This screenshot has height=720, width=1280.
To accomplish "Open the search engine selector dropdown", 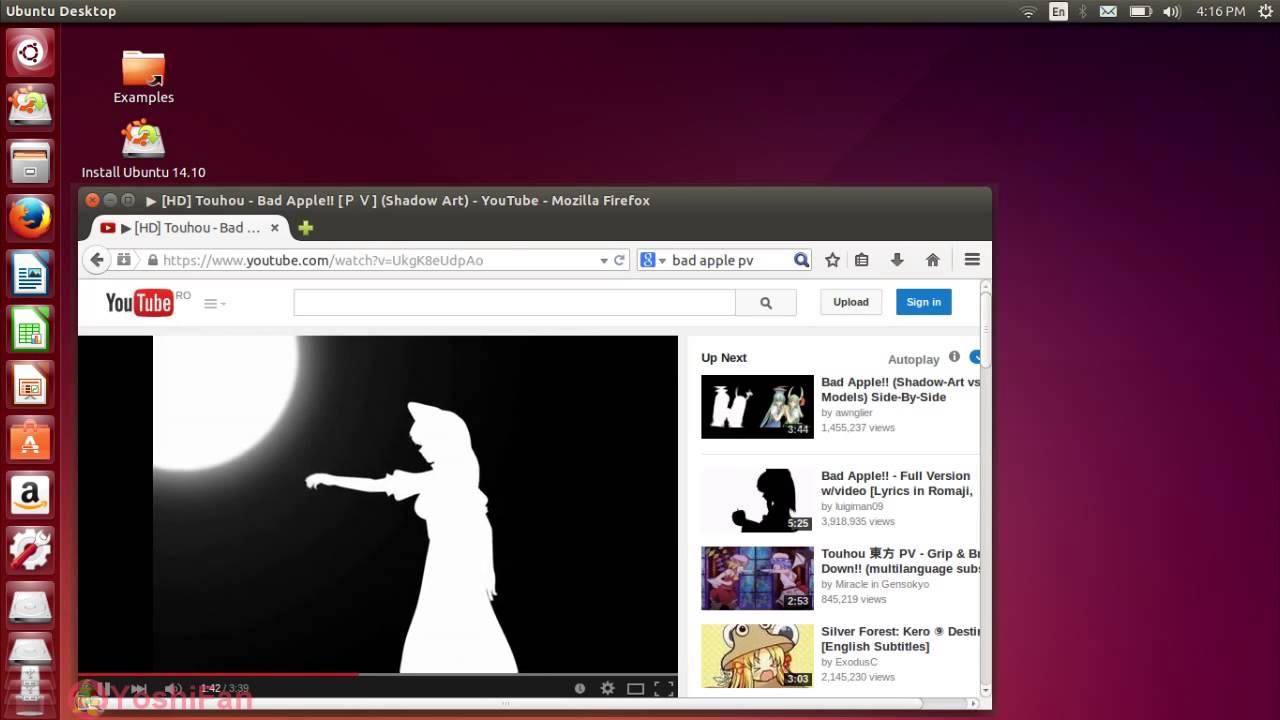I will (x=653, y=260).
